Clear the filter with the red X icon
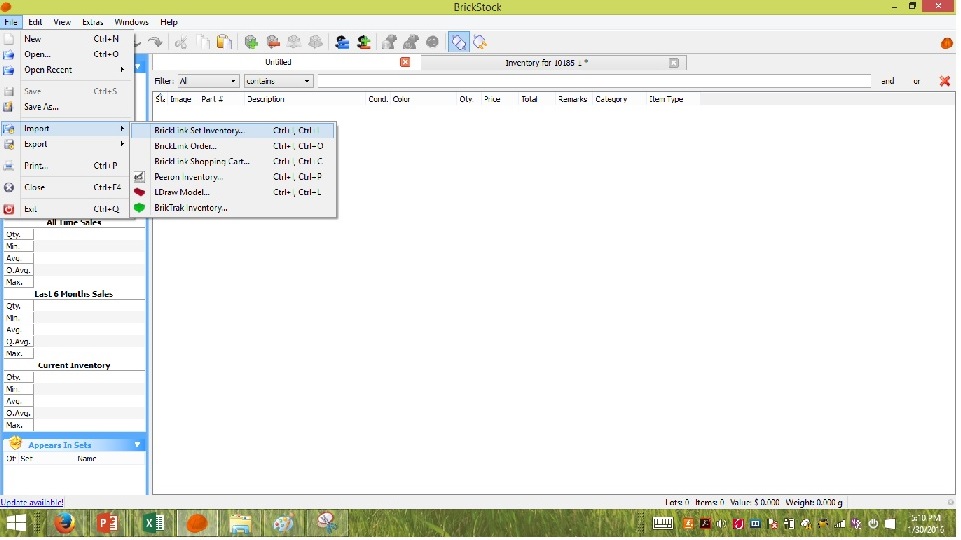Viewport: 961px width, 540px height. click(x=944, y=81)
